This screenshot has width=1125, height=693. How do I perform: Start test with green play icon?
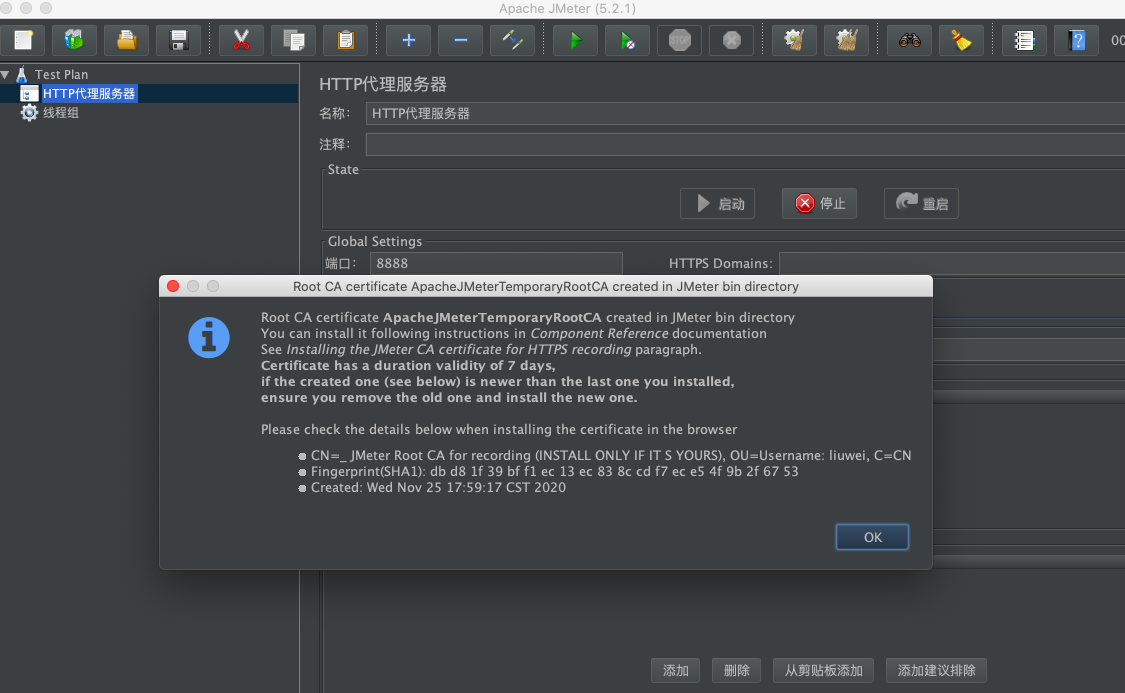(x=575, y=40)
